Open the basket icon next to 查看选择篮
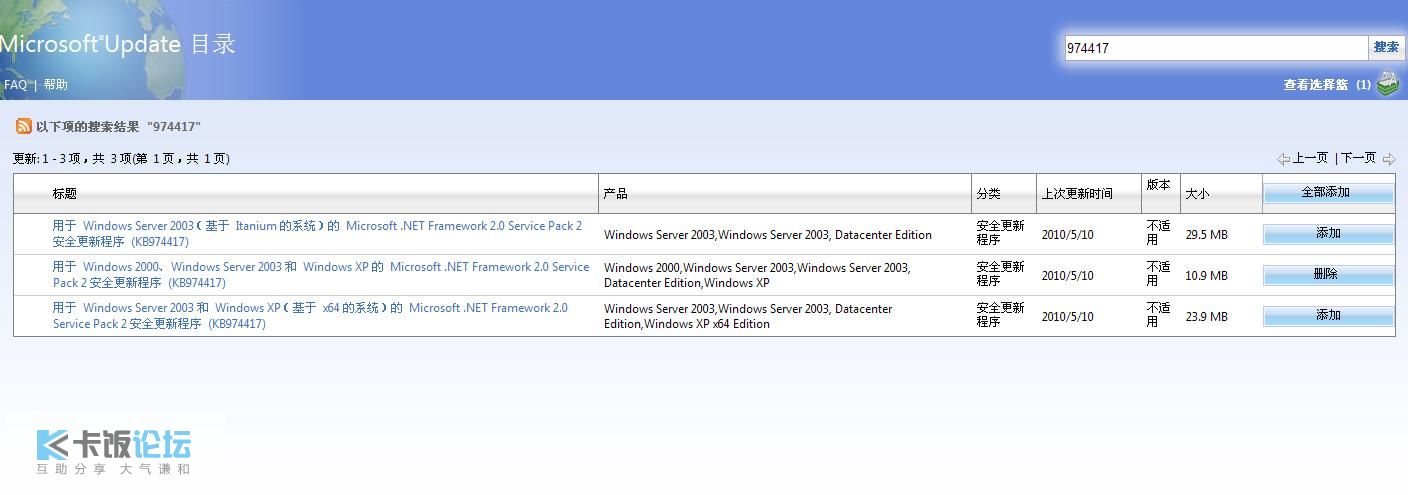 point(1388,84)
